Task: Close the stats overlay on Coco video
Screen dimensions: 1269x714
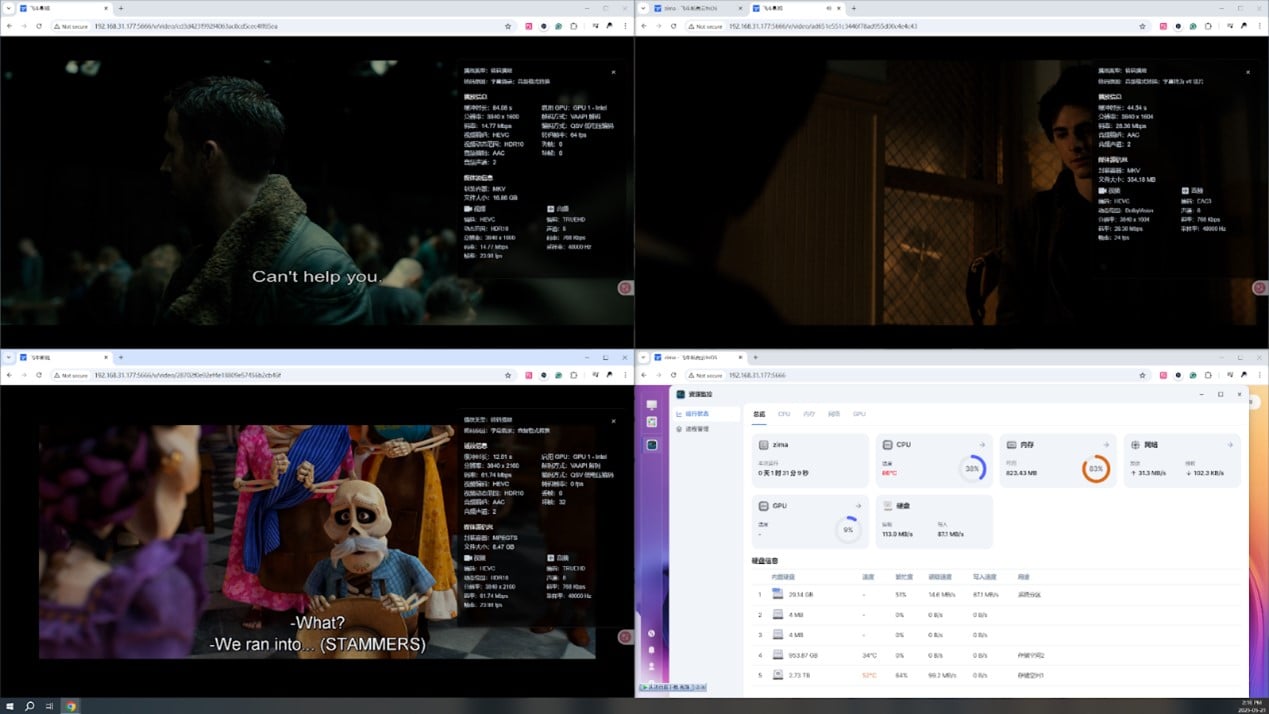Action: (x=614, y=420)
